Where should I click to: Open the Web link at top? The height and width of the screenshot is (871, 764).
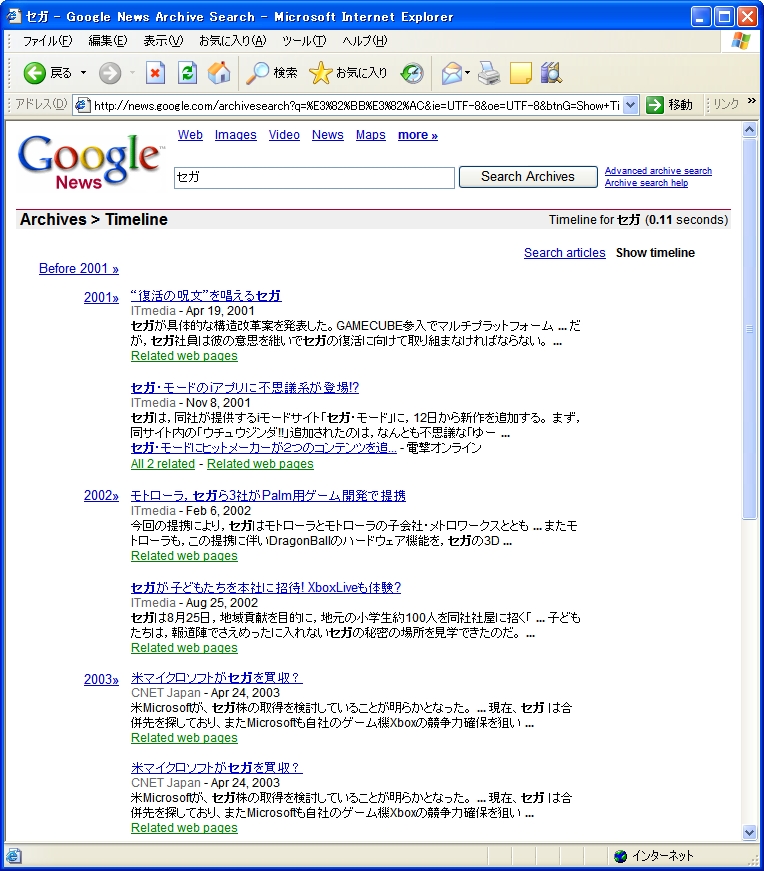pyautogui.click(x=190, y=135)
